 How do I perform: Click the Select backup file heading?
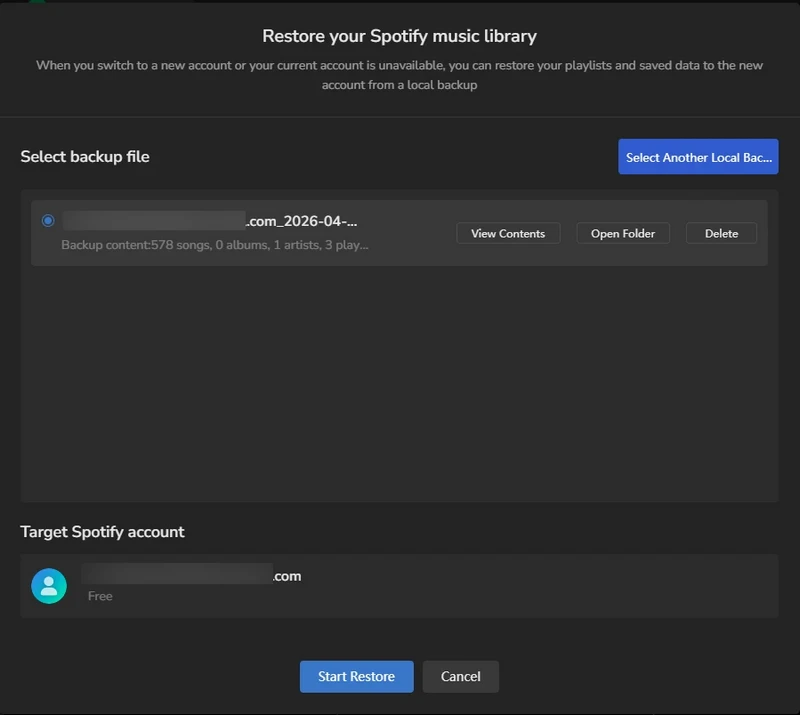(86, 156)
